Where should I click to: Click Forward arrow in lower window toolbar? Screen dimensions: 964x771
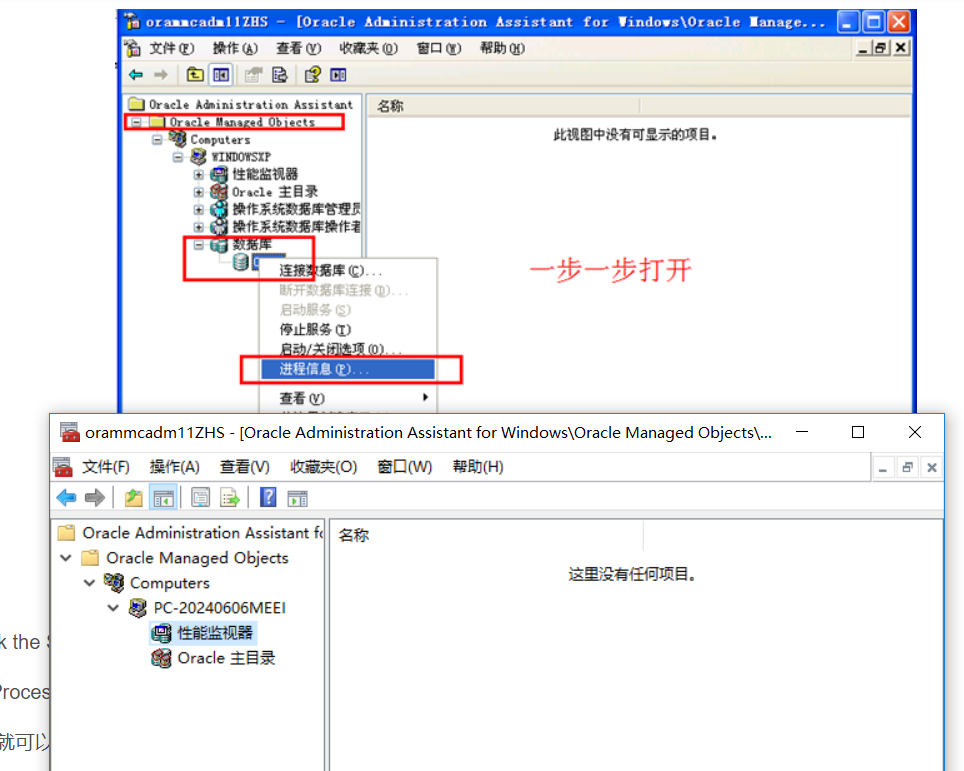95,497
